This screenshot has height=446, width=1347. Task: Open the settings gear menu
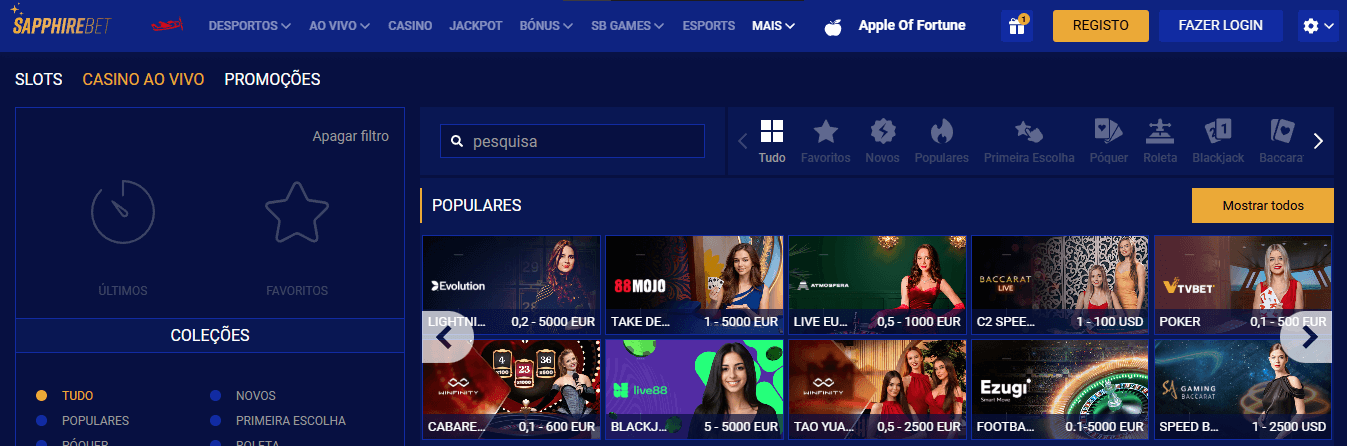pyautogui.click(x=1320, y=26)
